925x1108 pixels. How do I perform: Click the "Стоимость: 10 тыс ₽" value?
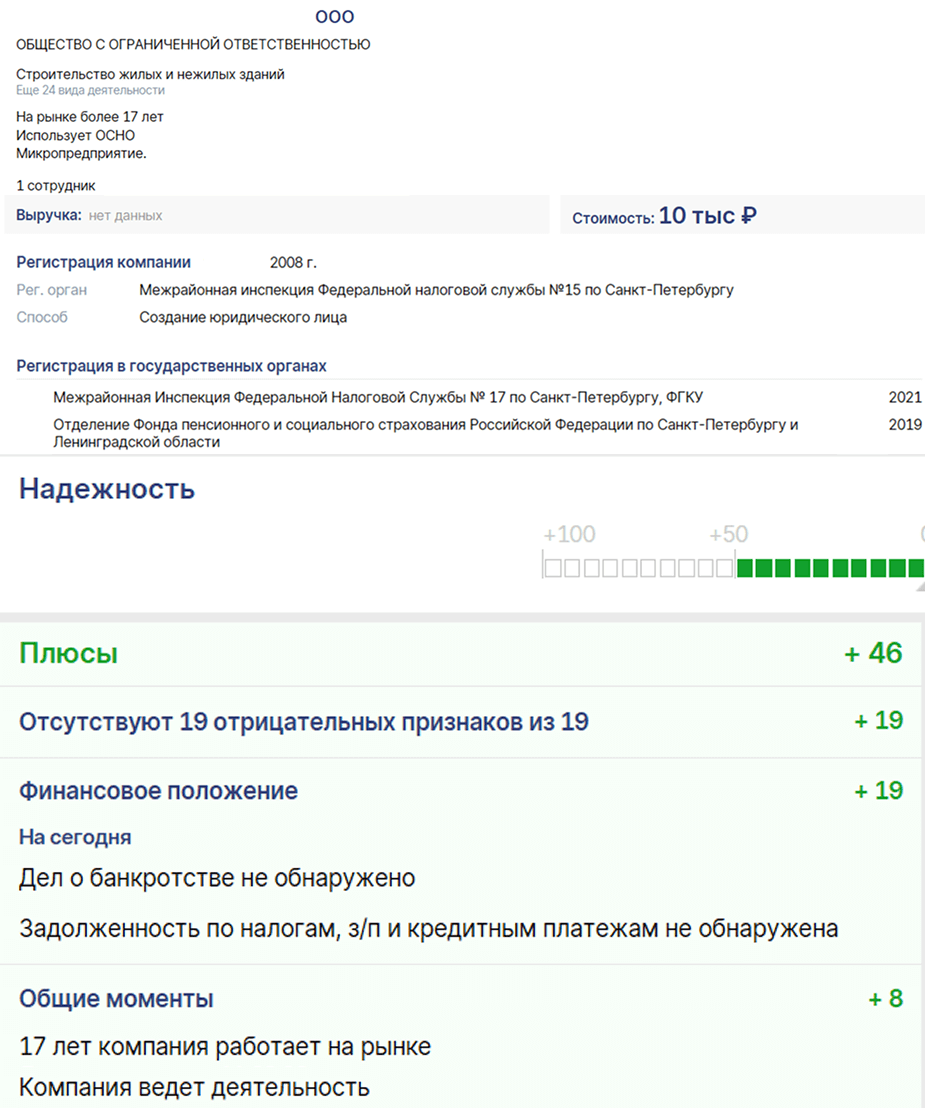tap(664, 216)
